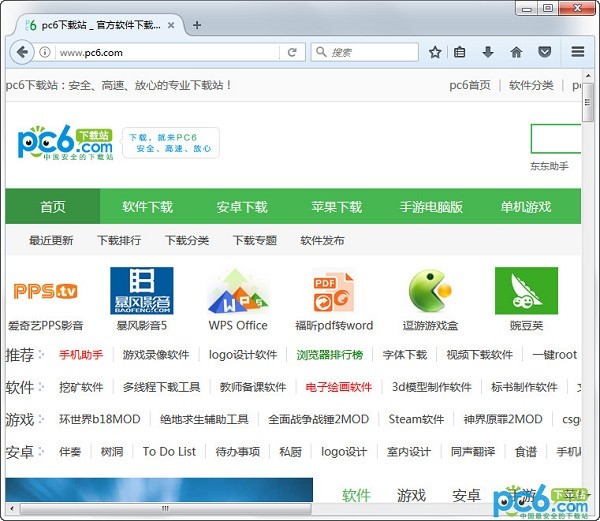Click the pc6.com site logo
The image size is (600, 521).
pos(65,142)
